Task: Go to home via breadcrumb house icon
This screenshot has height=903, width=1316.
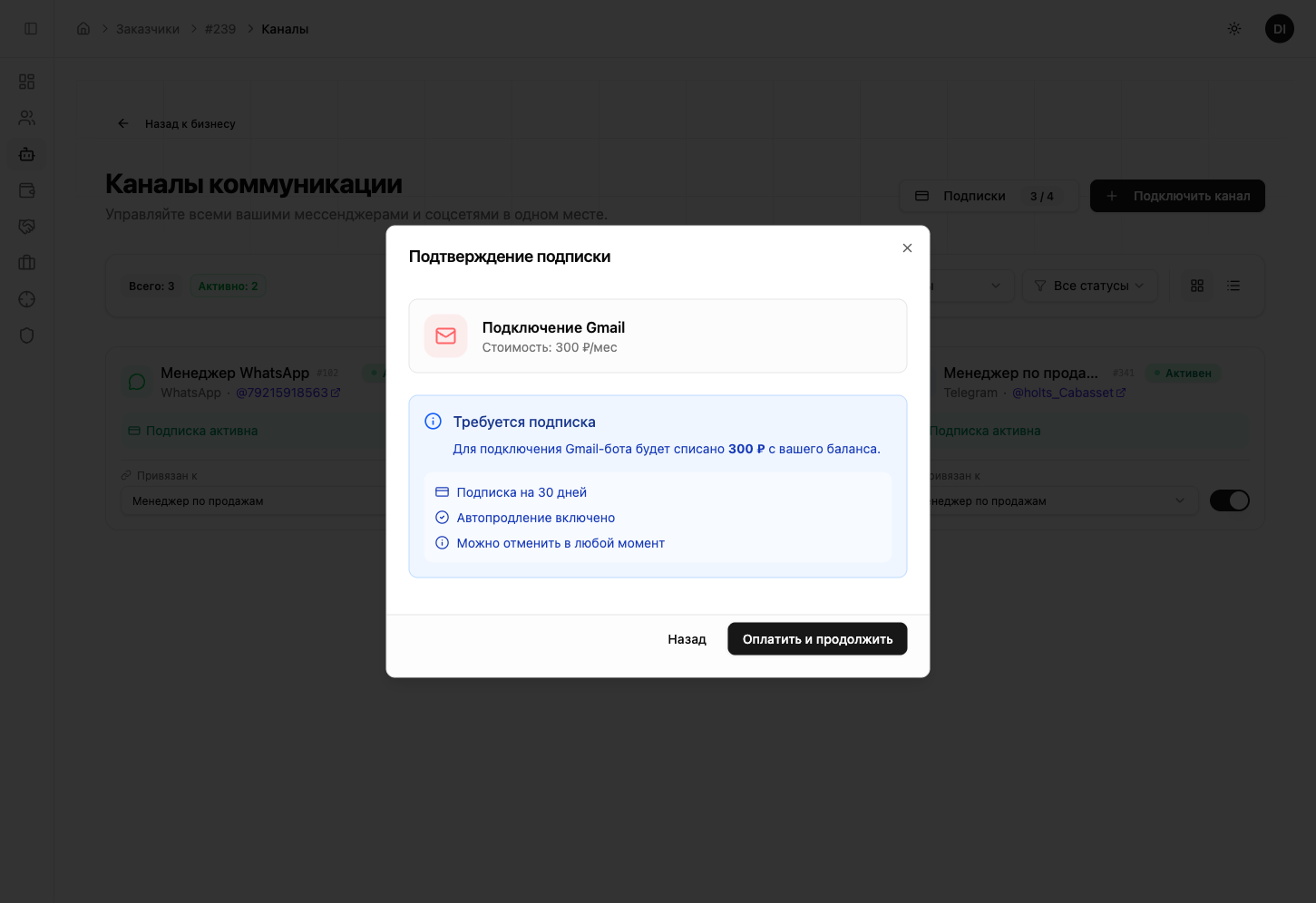Action: click(x=83, y=29)
